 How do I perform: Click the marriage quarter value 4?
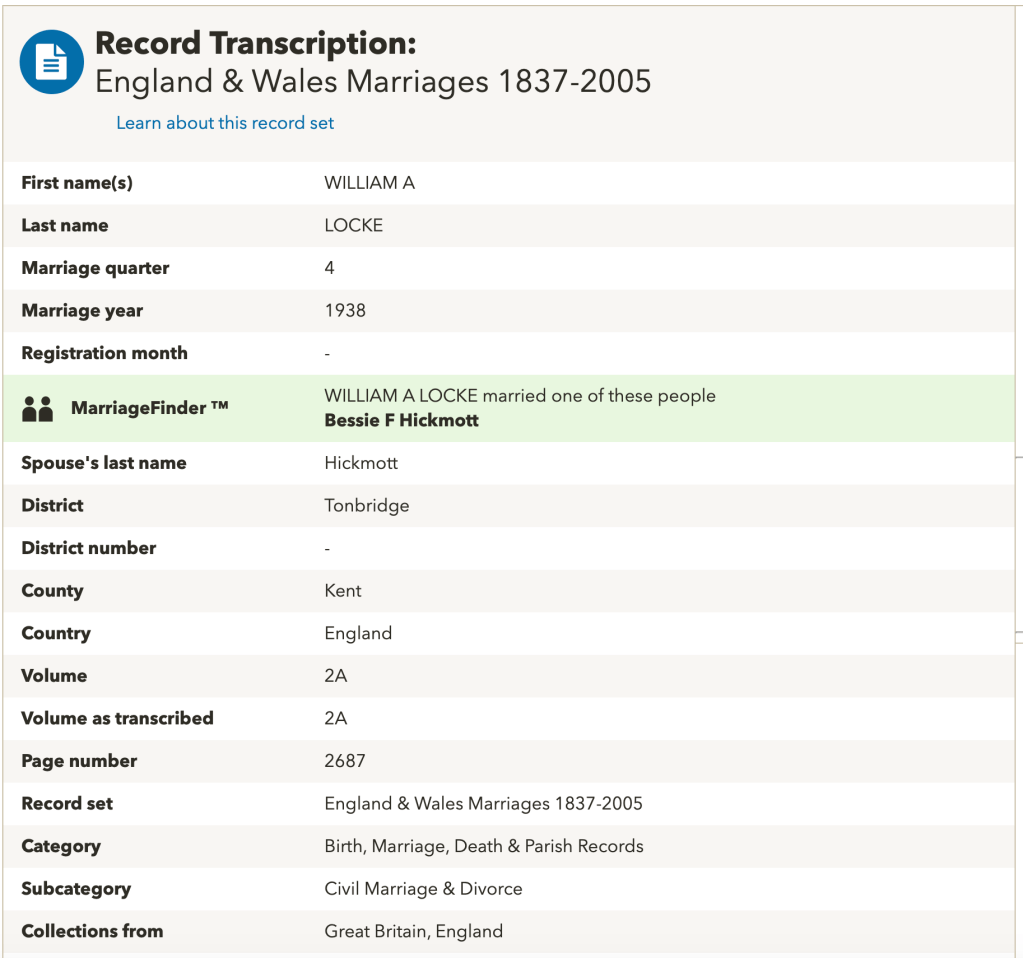(330, 268)
